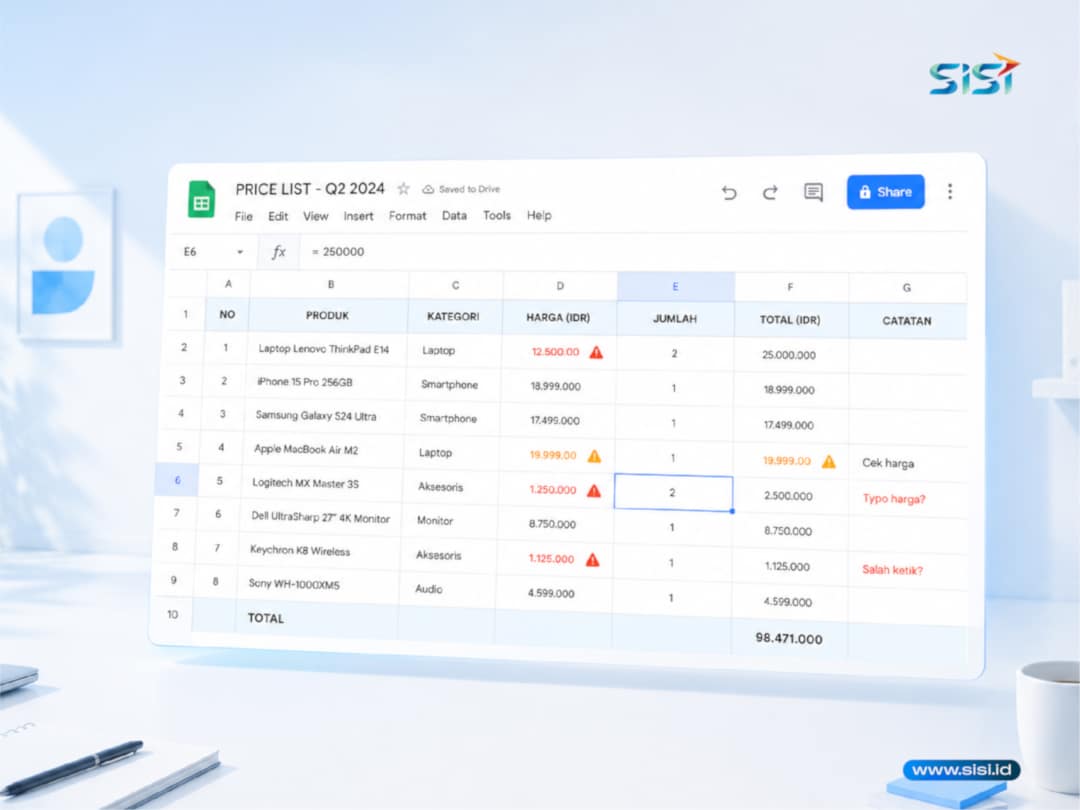Viewport: 1080px width, 810px height.
Task: Click the selected cell E6 containing 2
Action: [673, 492]
